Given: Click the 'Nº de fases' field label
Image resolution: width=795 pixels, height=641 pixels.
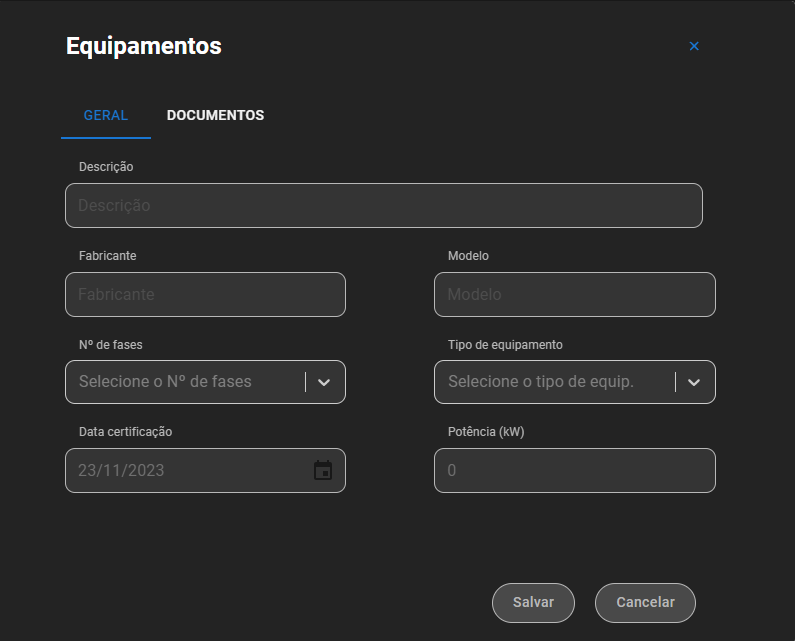Looking at the screenshot, I should coord(110,344).
